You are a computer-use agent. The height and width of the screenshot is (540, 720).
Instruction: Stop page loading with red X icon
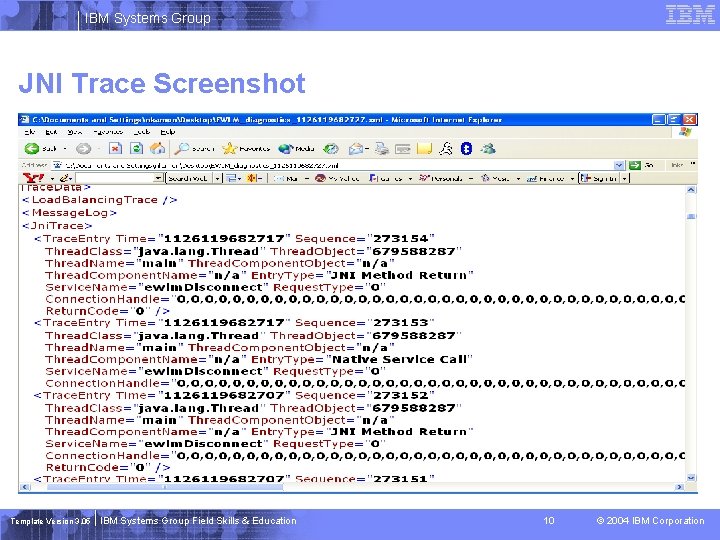(x=115, y=148)
